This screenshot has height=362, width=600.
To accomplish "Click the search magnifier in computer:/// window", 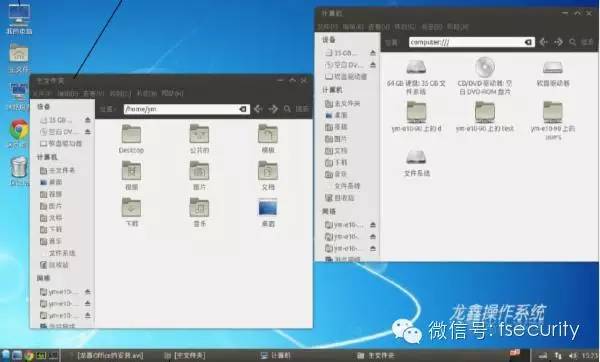I will pos(572,42).
